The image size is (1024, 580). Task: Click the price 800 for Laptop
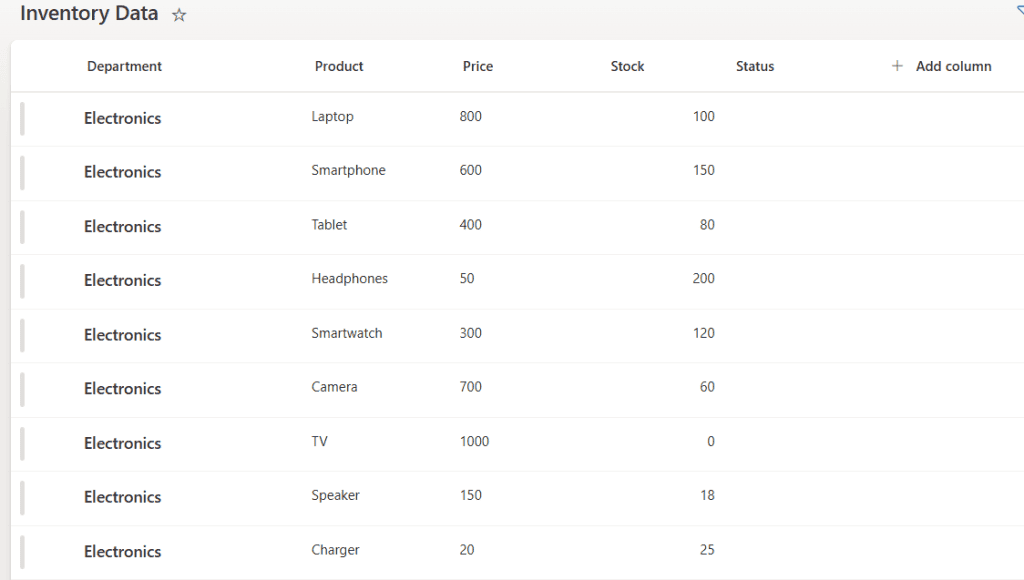pyautogui.click(x=471, y=116)
